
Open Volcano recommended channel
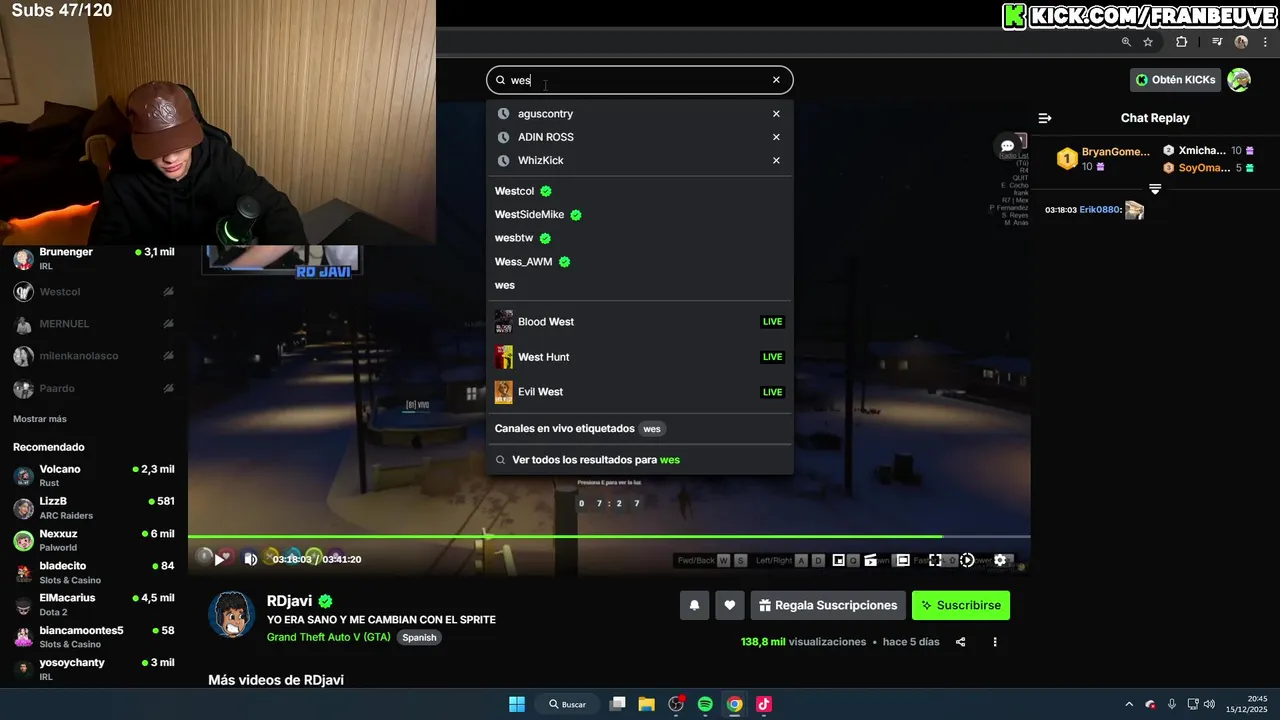pyautogui.click(x=94, y=476)
